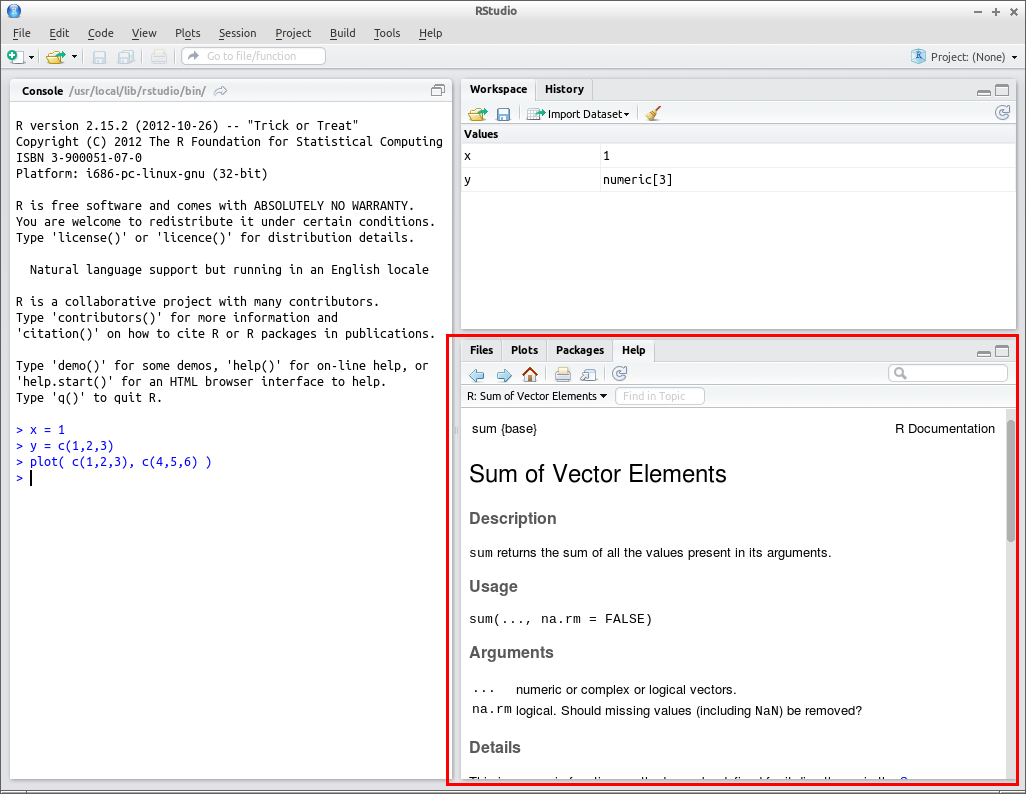Print the current help topic
Screen dimensions: 1026x794
[x=563, y=374]
